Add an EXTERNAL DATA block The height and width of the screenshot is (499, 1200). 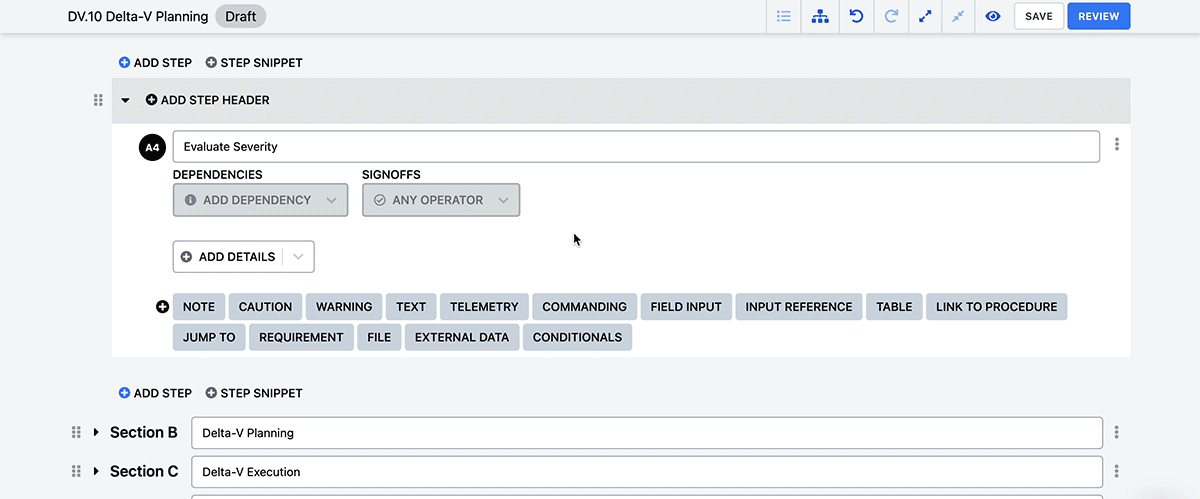pos(462,337)
